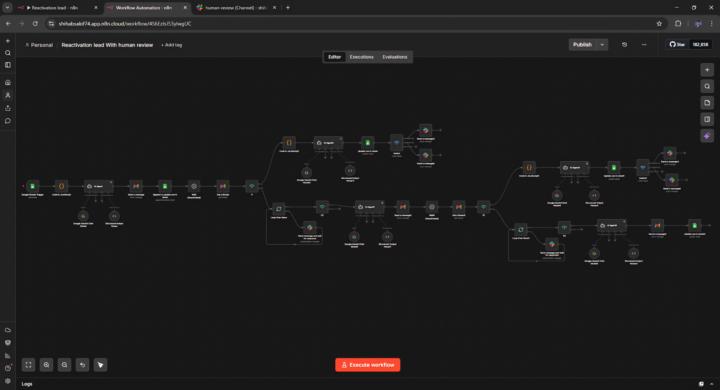Switch to the human-review Channel browser tab
This screenshot has width=720, height=390.
(x=236, y=8)
